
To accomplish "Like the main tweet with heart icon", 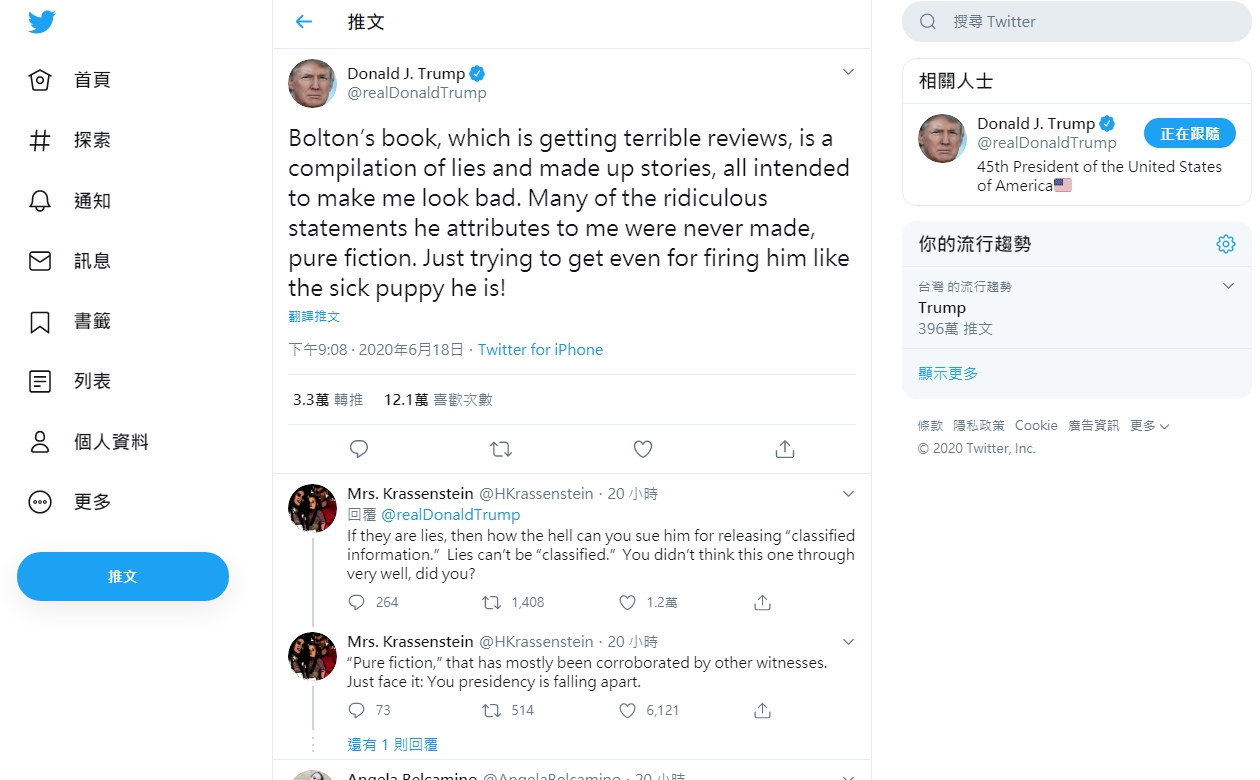I will [x=643, y=449].
